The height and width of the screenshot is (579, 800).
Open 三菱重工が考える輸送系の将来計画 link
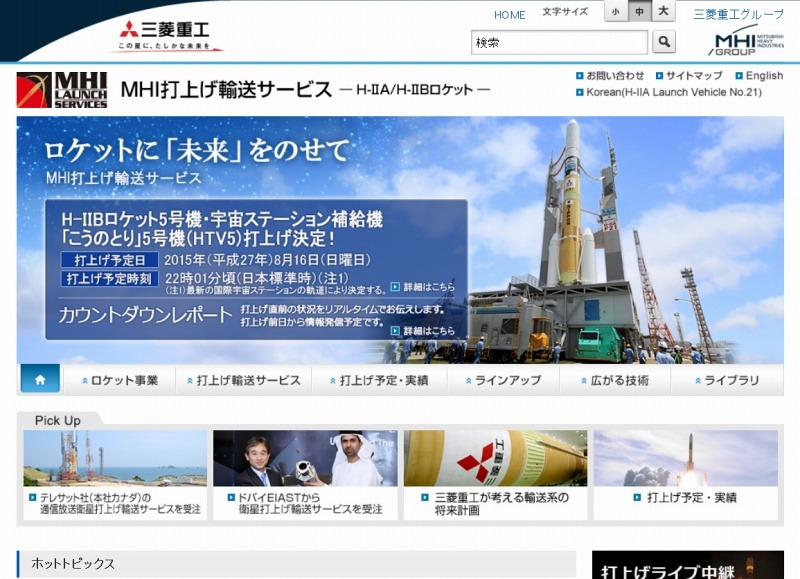(495, 504)
